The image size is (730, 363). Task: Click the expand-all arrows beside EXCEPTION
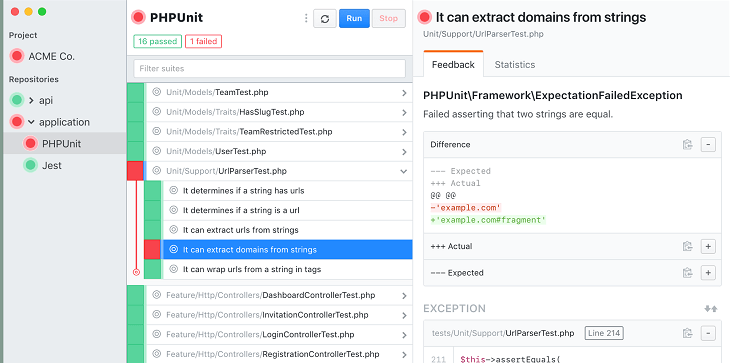(x=710, y=309)
